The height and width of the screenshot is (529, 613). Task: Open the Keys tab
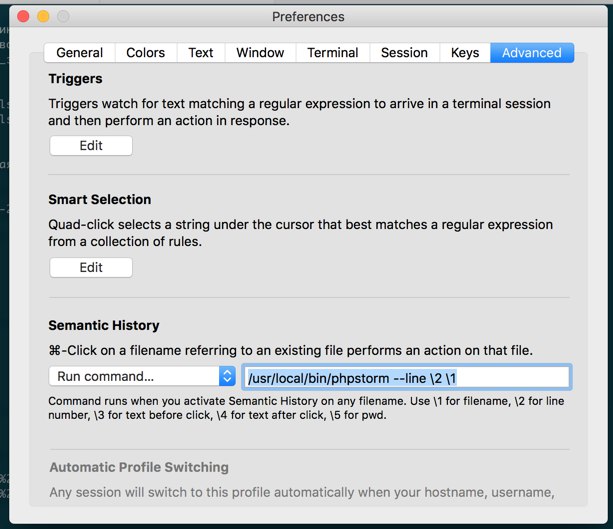pyautogui.click(x=465, y=53)
